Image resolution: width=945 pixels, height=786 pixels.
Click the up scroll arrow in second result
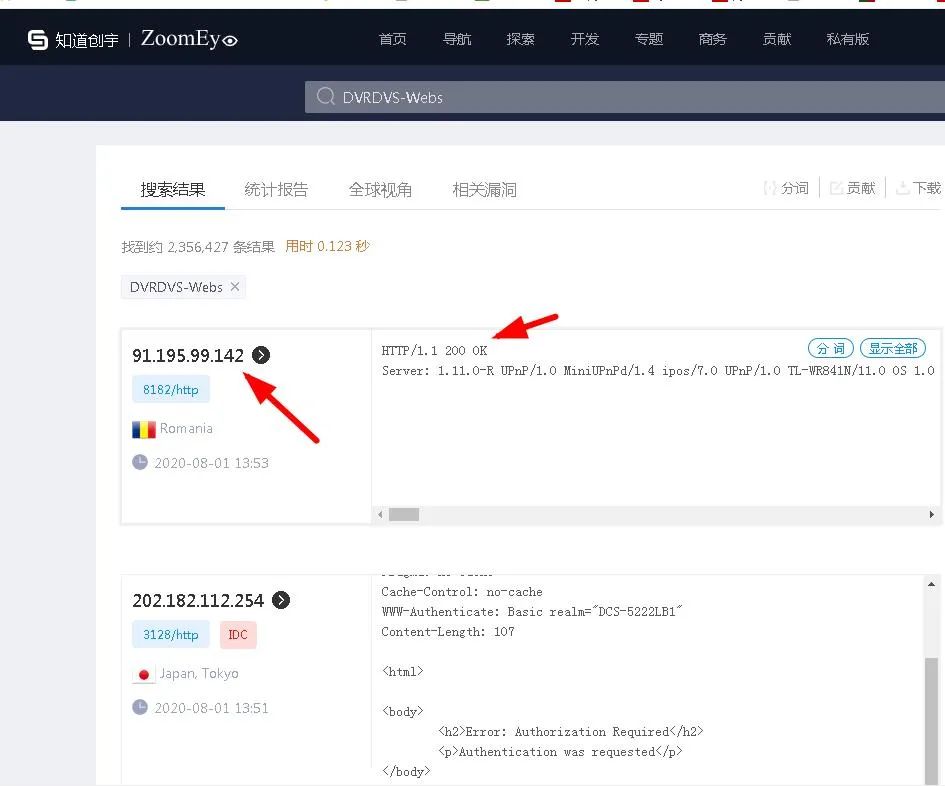pos(932,584)
